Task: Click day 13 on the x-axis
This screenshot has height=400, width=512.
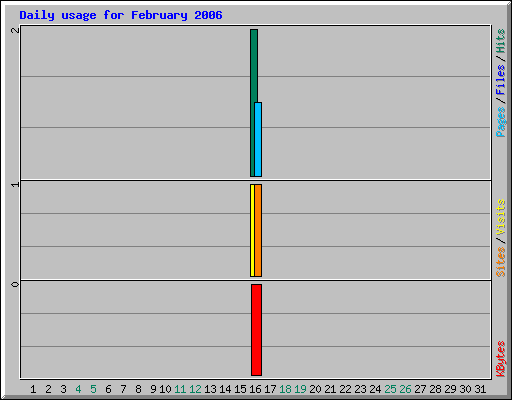Action: (210, 389)
